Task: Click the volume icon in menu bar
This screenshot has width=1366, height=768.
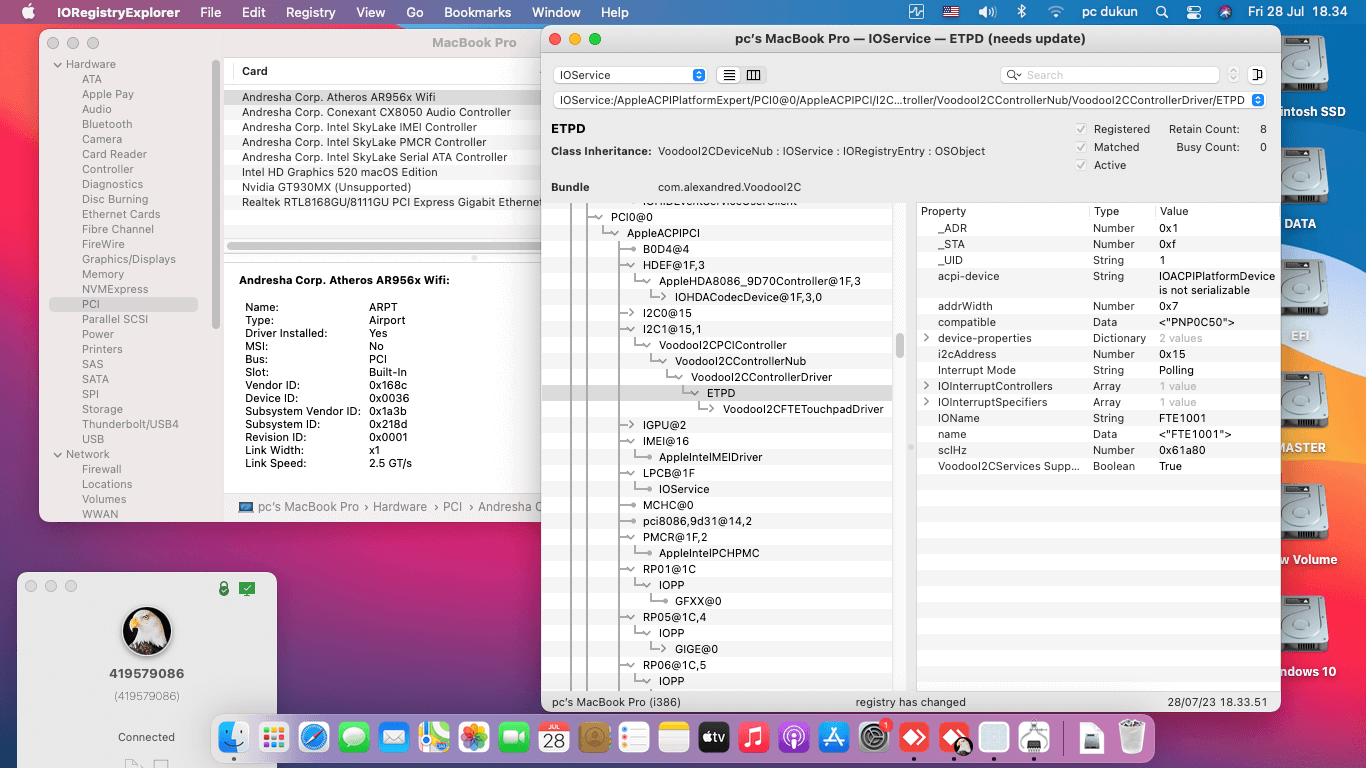Action: pyautogui.click(x=987, y=12)
